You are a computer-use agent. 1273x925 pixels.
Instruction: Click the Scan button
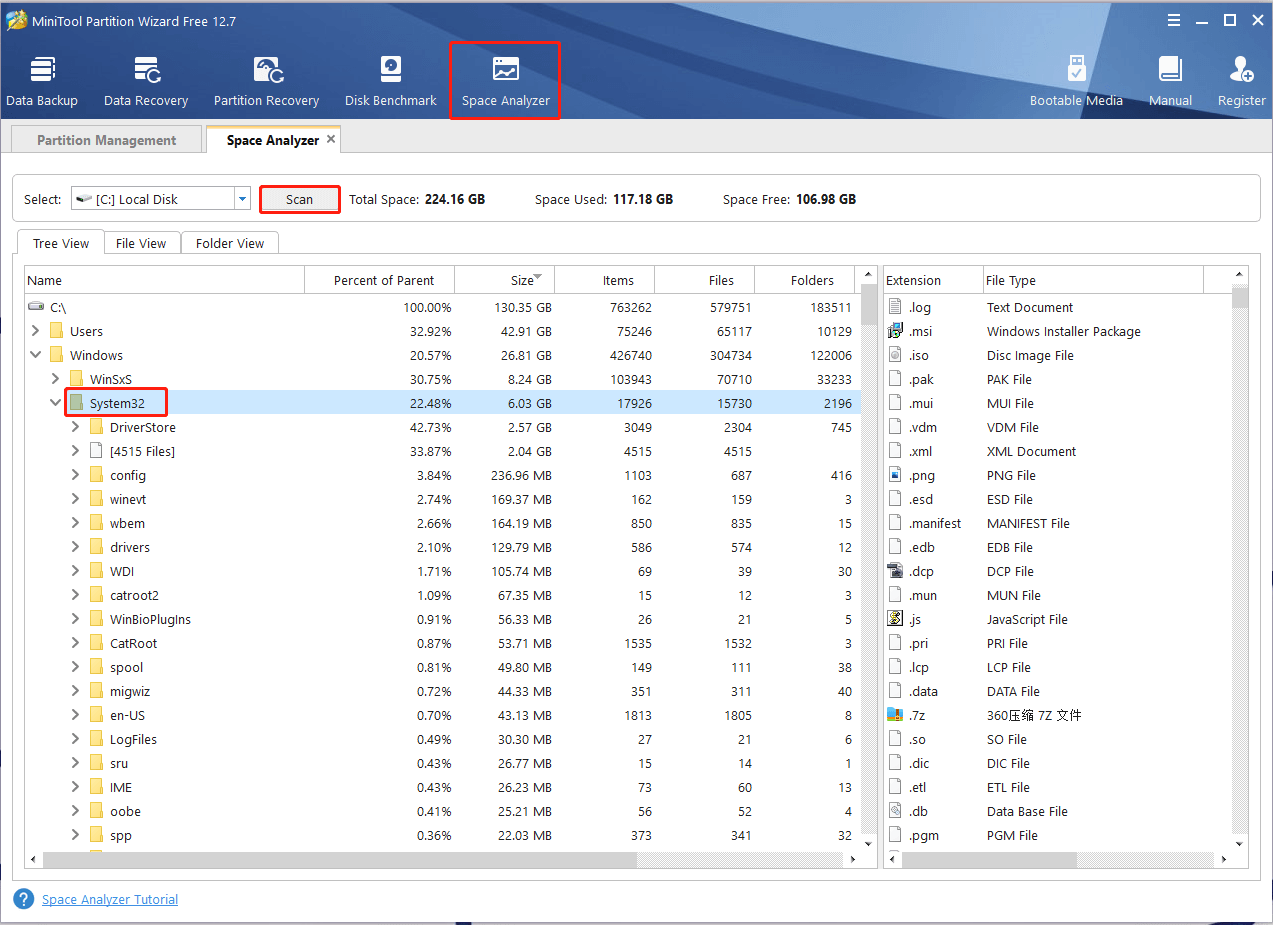pos(300,199)
